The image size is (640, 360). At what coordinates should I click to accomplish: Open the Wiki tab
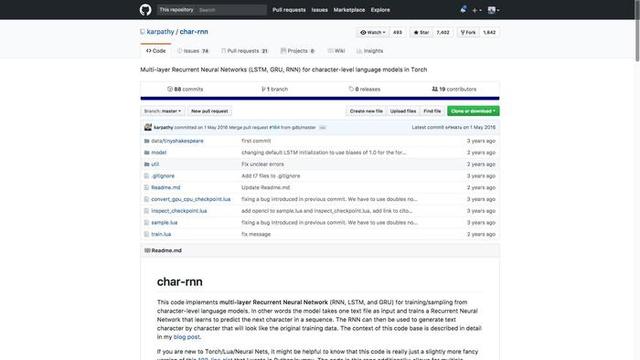336,51
